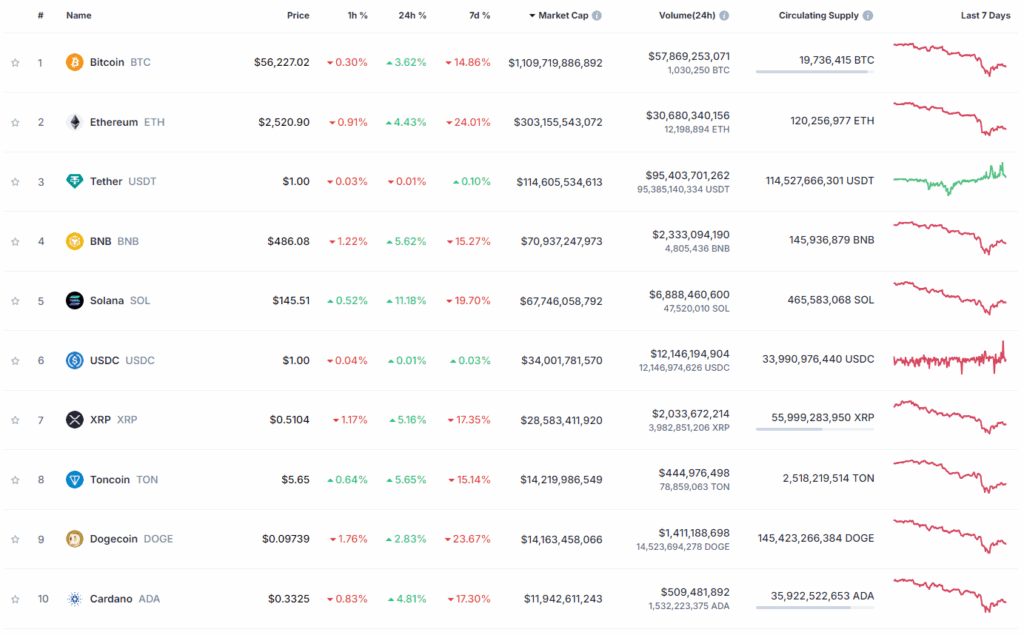Click BNB circulating supply 145,936,879 BNB
Screen dimensions: 1024x635
pyautogui.click(x=831, y=240)
